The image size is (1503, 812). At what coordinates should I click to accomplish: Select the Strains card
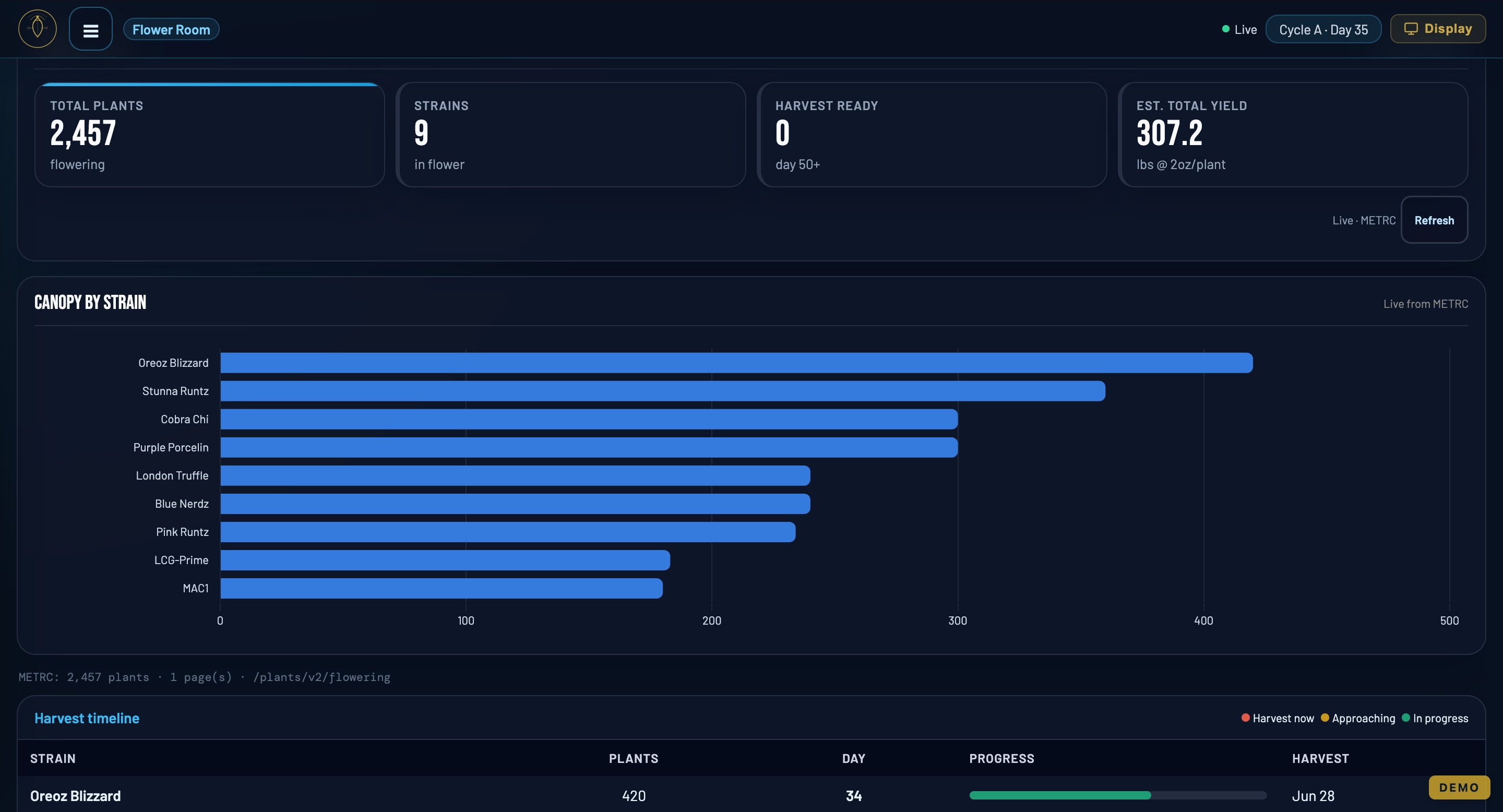pos(570,135)
